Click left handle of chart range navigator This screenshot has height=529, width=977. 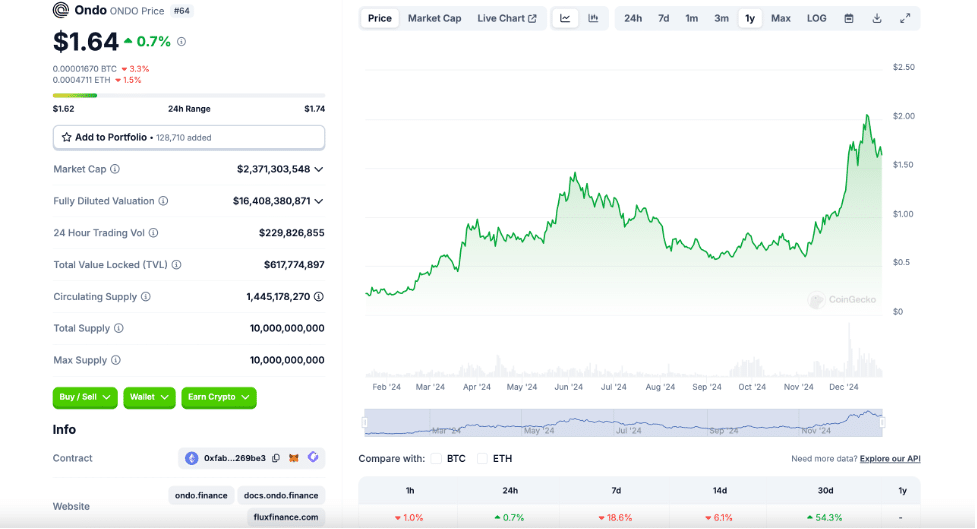coord(365,422)
